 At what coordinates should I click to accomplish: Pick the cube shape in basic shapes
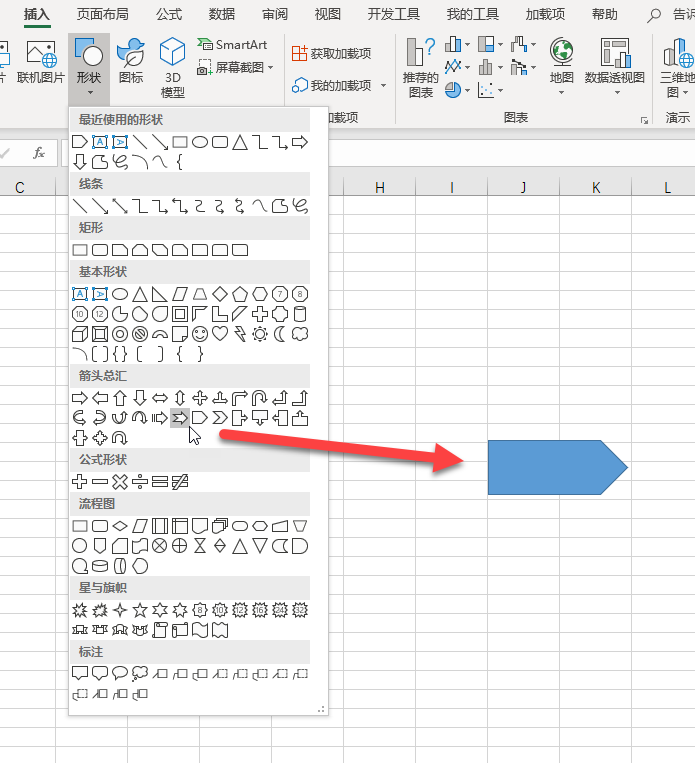pyautogui.click(x=80, y=334)
